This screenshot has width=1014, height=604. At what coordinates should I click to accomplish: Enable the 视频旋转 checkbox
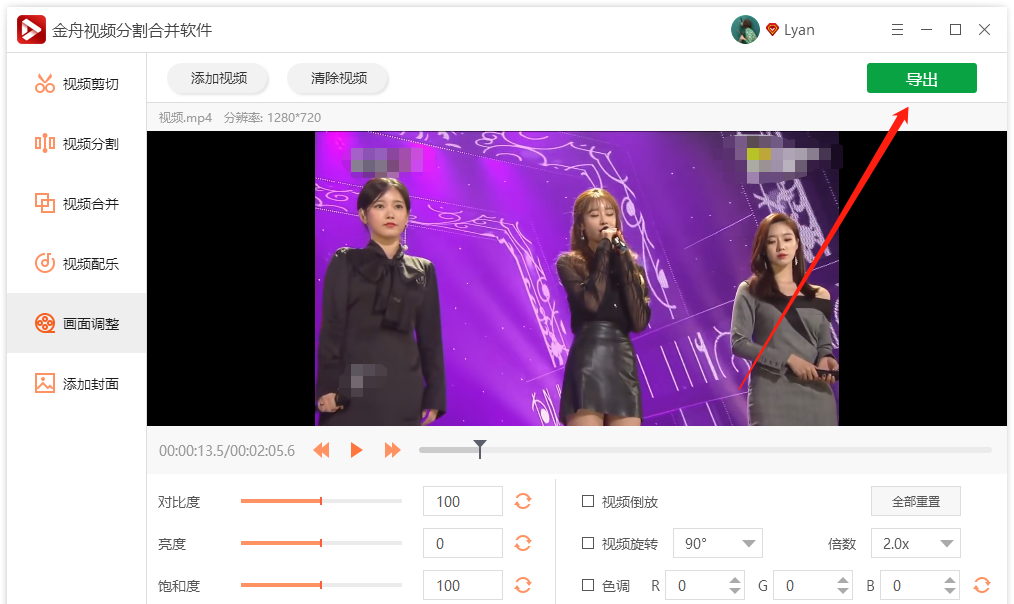pyautogui.click(x=588, y=543)
